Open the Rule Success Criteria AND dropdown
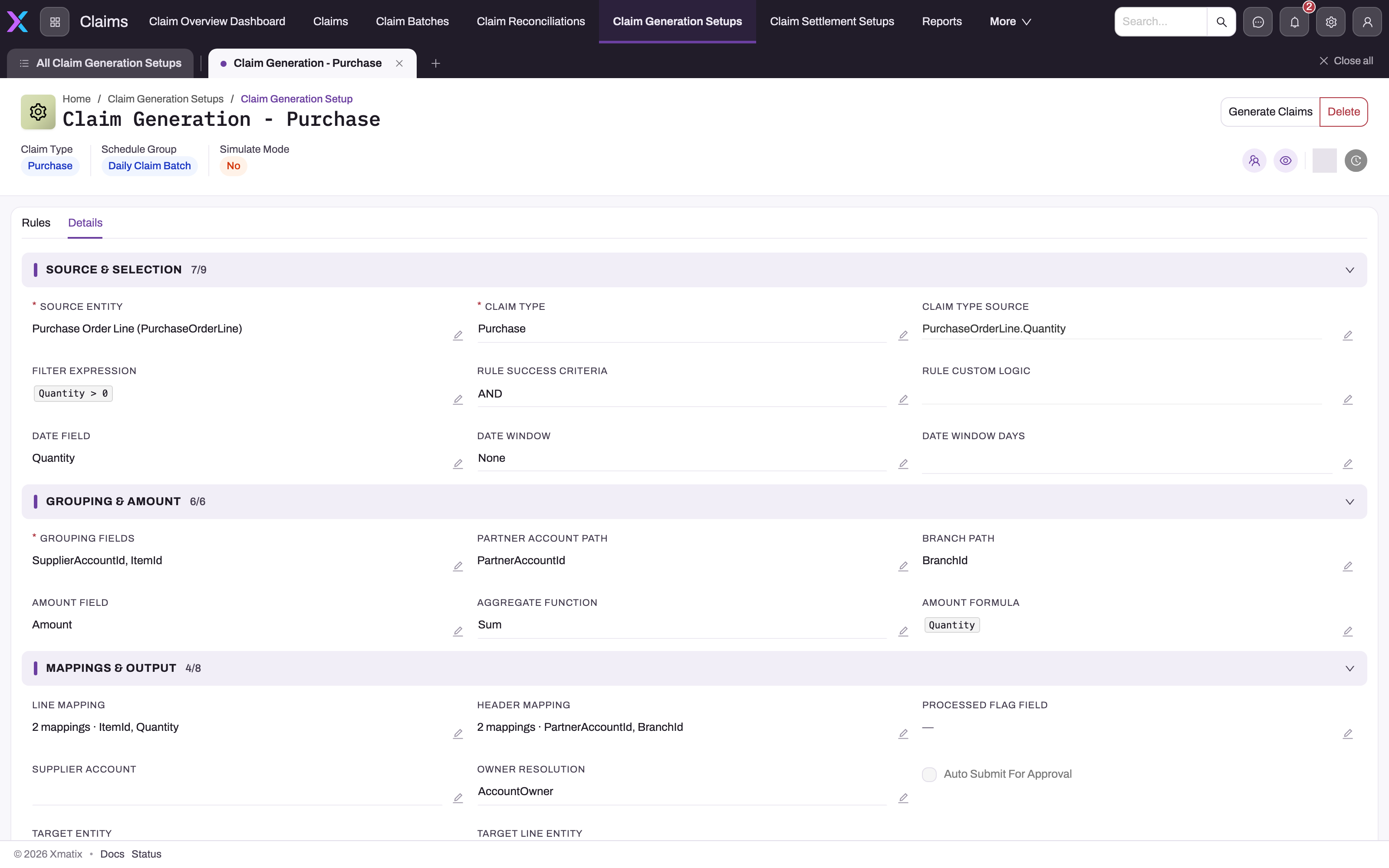 (x=682, y=394)
